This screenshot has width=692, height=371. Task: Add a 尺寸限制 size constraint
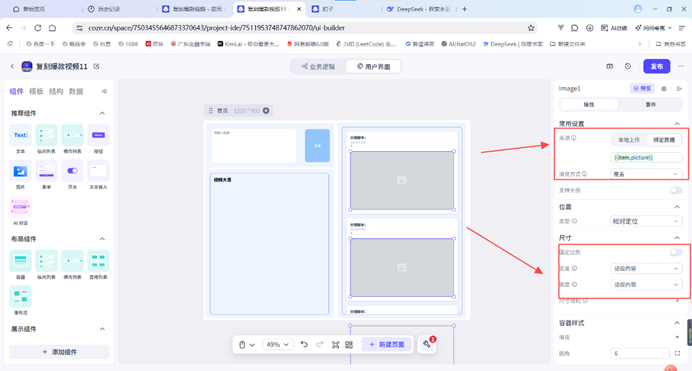point(677,301)
